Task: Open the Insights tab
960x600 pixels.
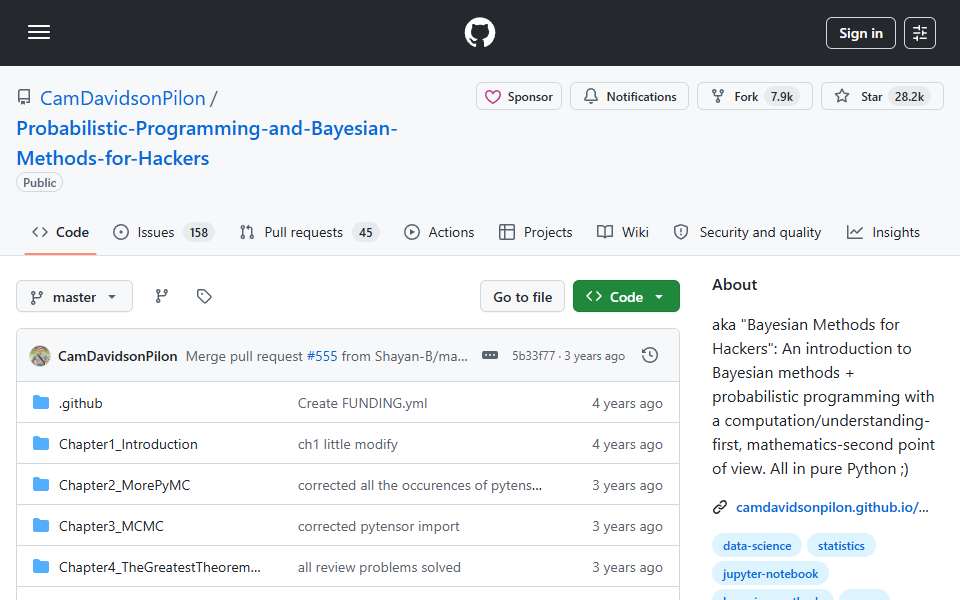Action: (x=883, y=233)
